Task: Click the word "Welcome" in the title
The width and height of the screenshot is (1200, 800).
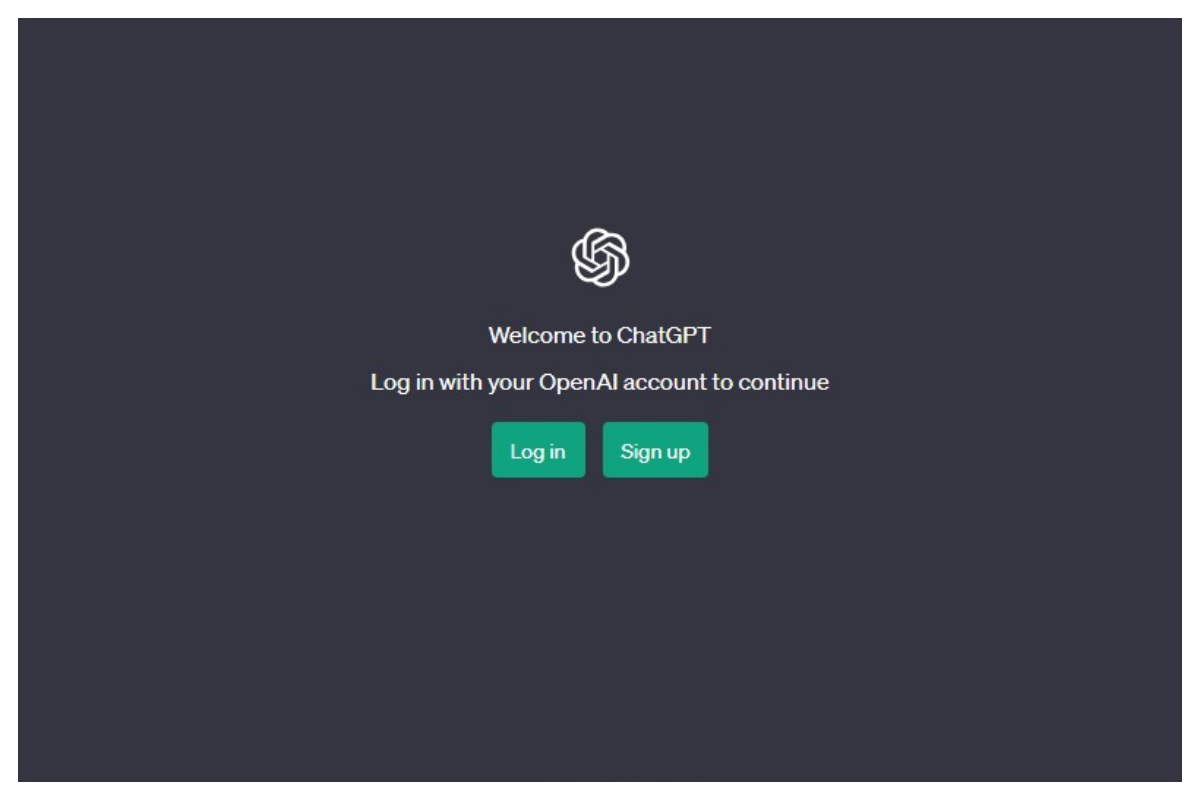Action: coord(536,336)
